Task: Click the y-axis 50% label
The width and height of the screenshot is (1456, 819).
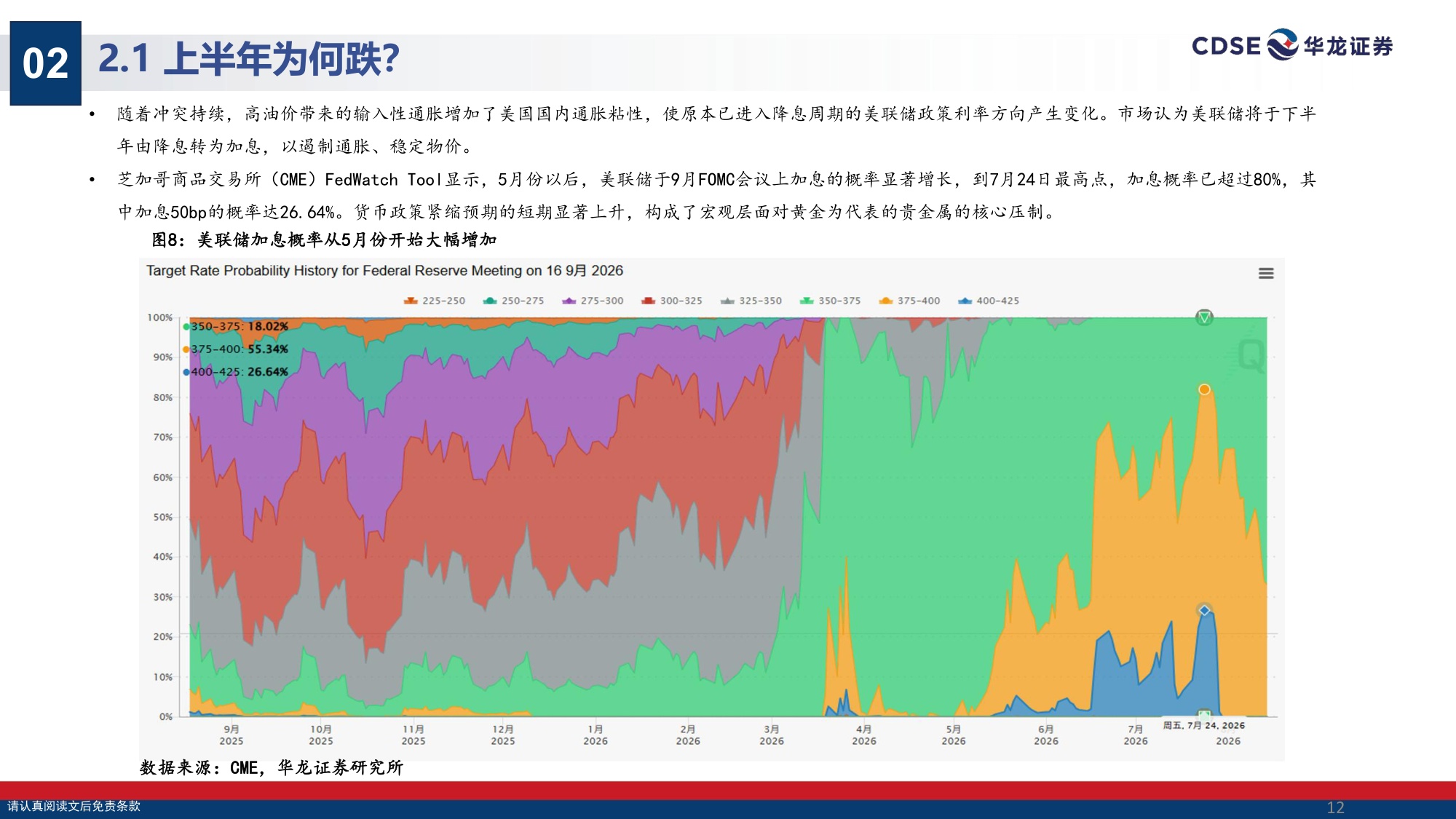Action: pyautogui.click(x=163, y=517)
